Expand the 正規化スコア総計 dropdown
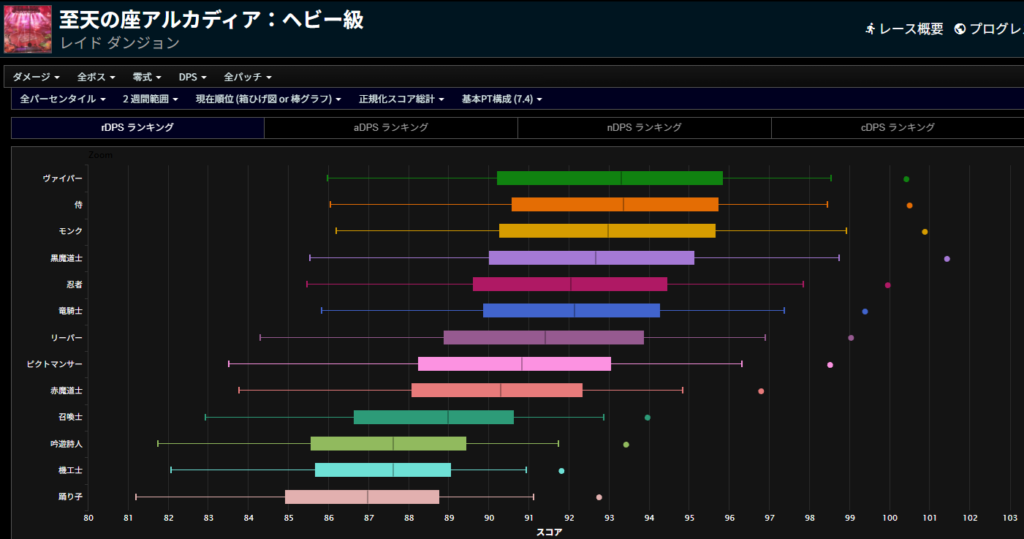Viewport: 1024px width, 539px height. (x=401, y=99)
